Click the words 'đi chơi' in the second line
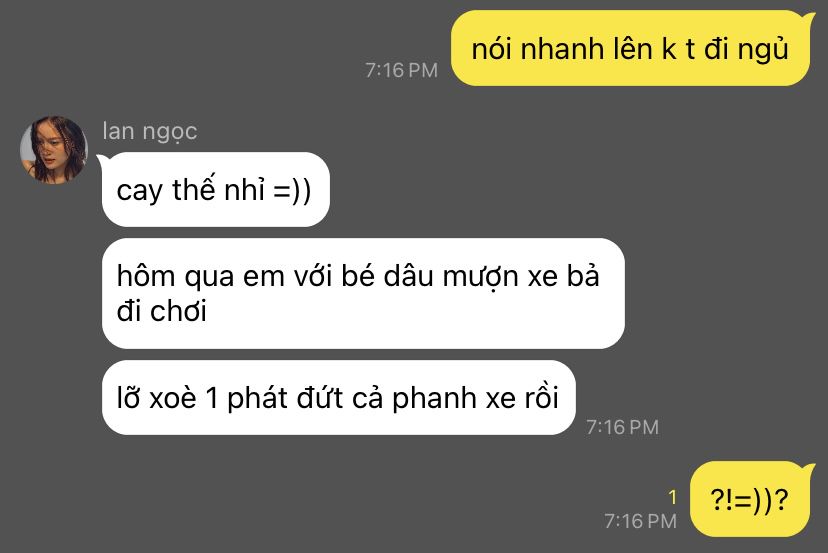Image resolution: width=828 pixels, height=553 pixels. tap(162, 311)
